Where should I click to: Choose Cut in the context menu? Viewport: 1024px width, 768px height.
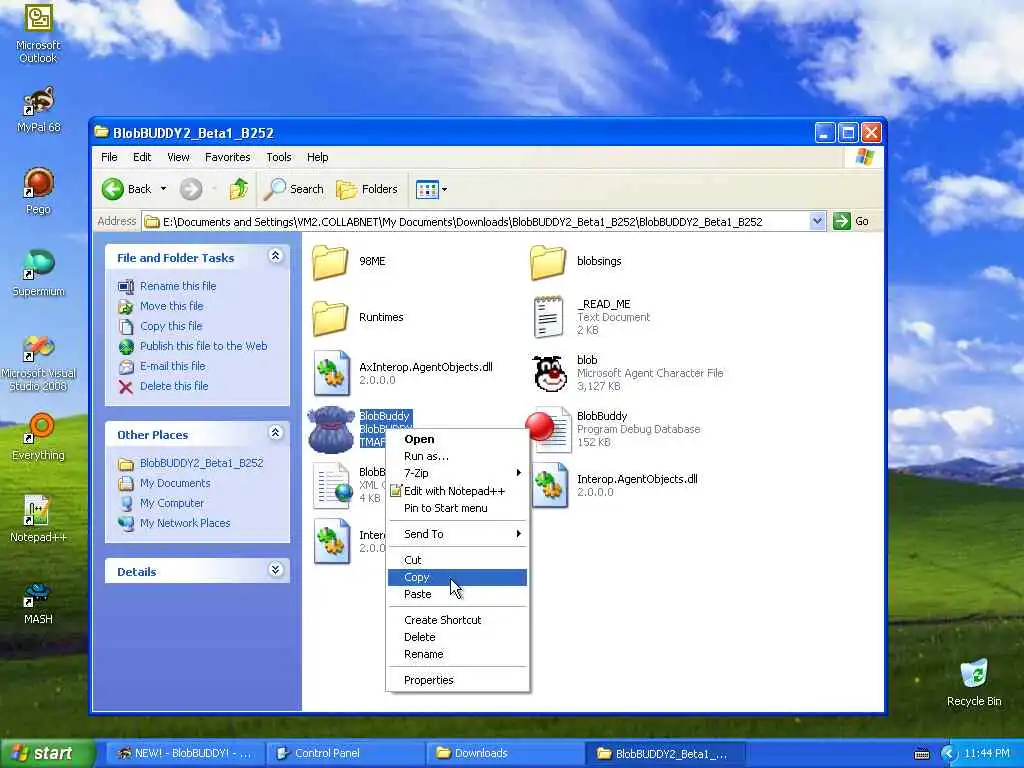[x=457, y=560]
